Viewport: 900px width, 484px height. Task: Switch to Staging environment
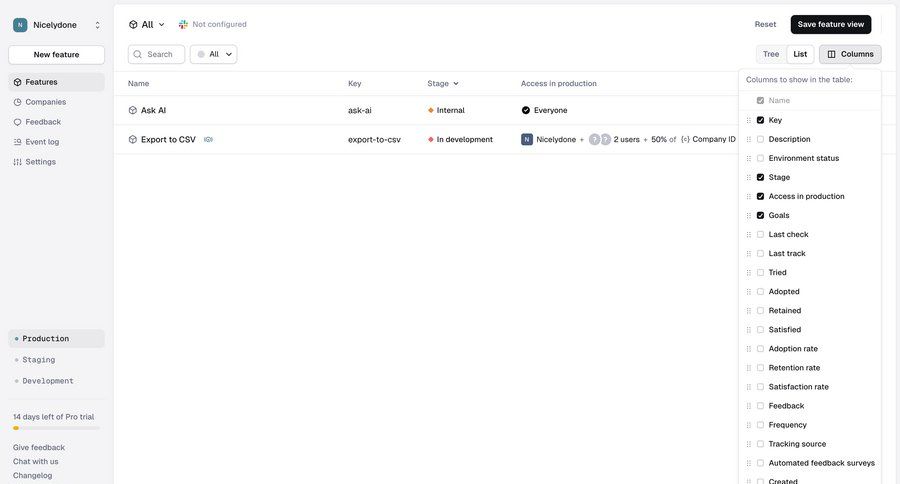coord(56,360)
